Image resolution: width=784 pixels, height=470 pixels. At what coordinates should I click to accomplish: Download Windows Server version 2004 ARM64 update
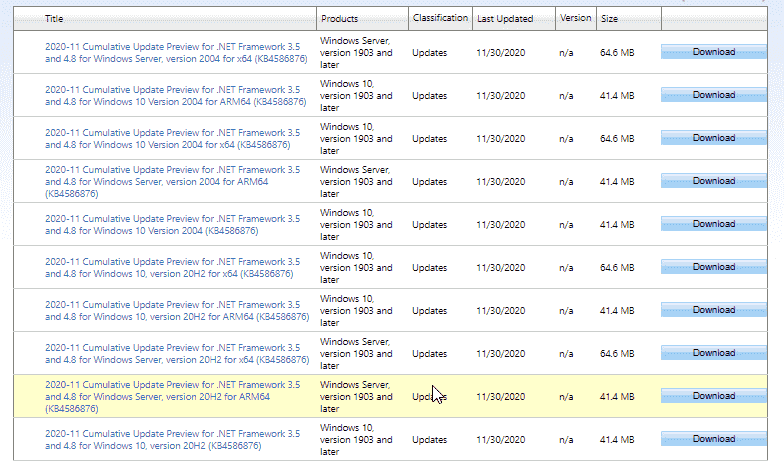(x=713, y=181)
